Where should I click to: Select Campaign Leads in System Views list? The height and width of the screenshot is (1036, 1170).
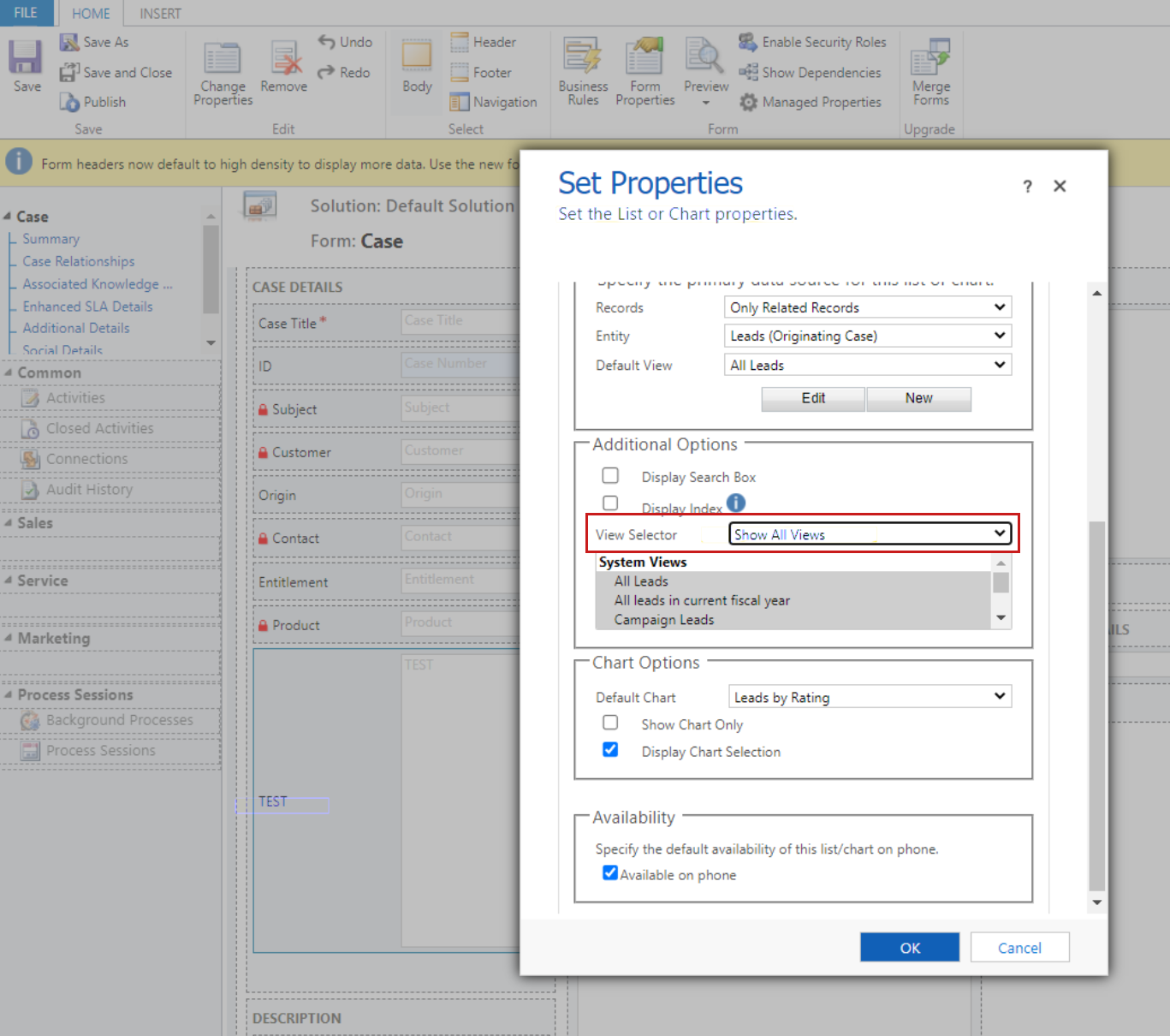tap(663, 620)
